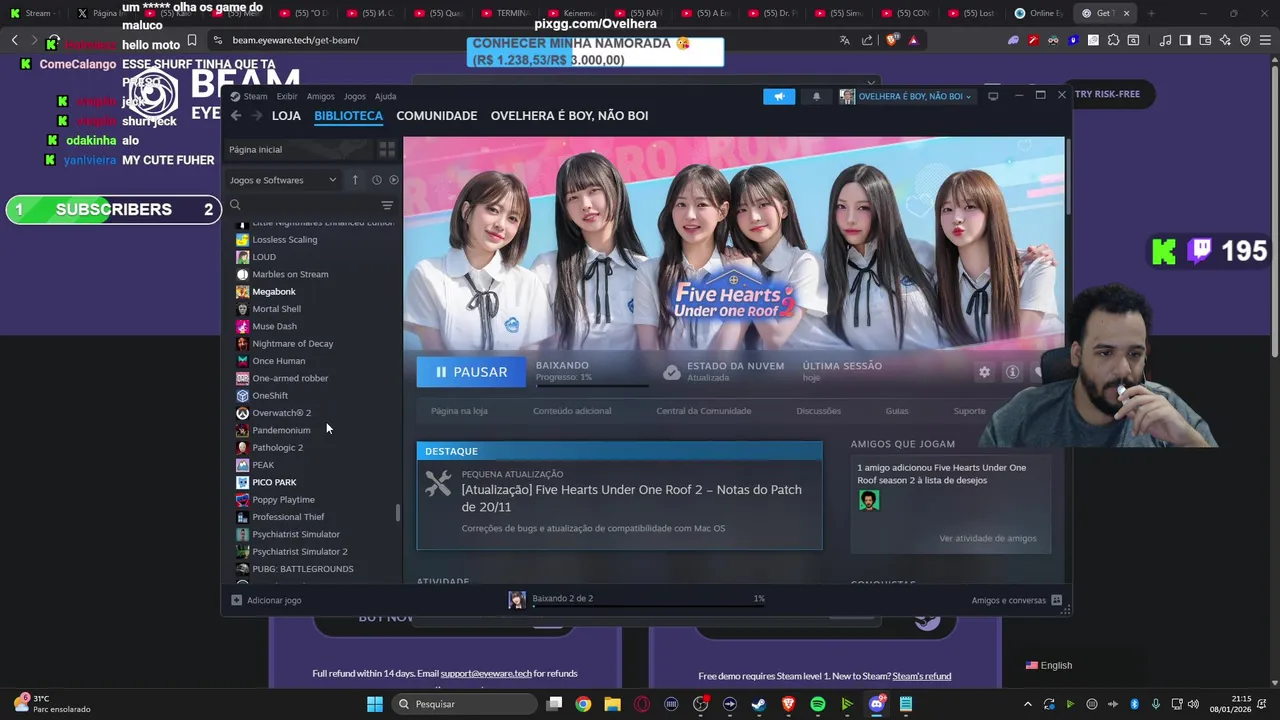Show hidden system tray icons chevron
The width and height of the screenshot is (1280, 720).
[x=1028, y=704]
